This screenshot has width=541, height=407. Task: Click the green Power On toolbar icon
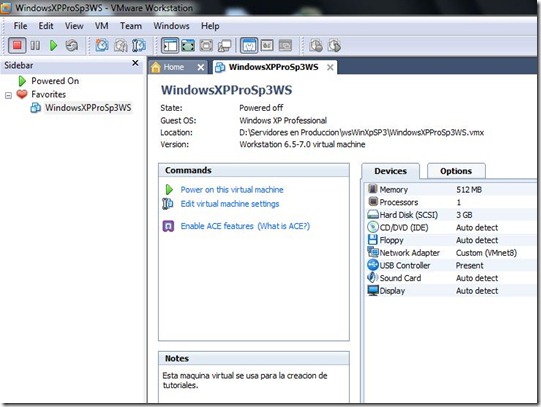coord(53,45)
